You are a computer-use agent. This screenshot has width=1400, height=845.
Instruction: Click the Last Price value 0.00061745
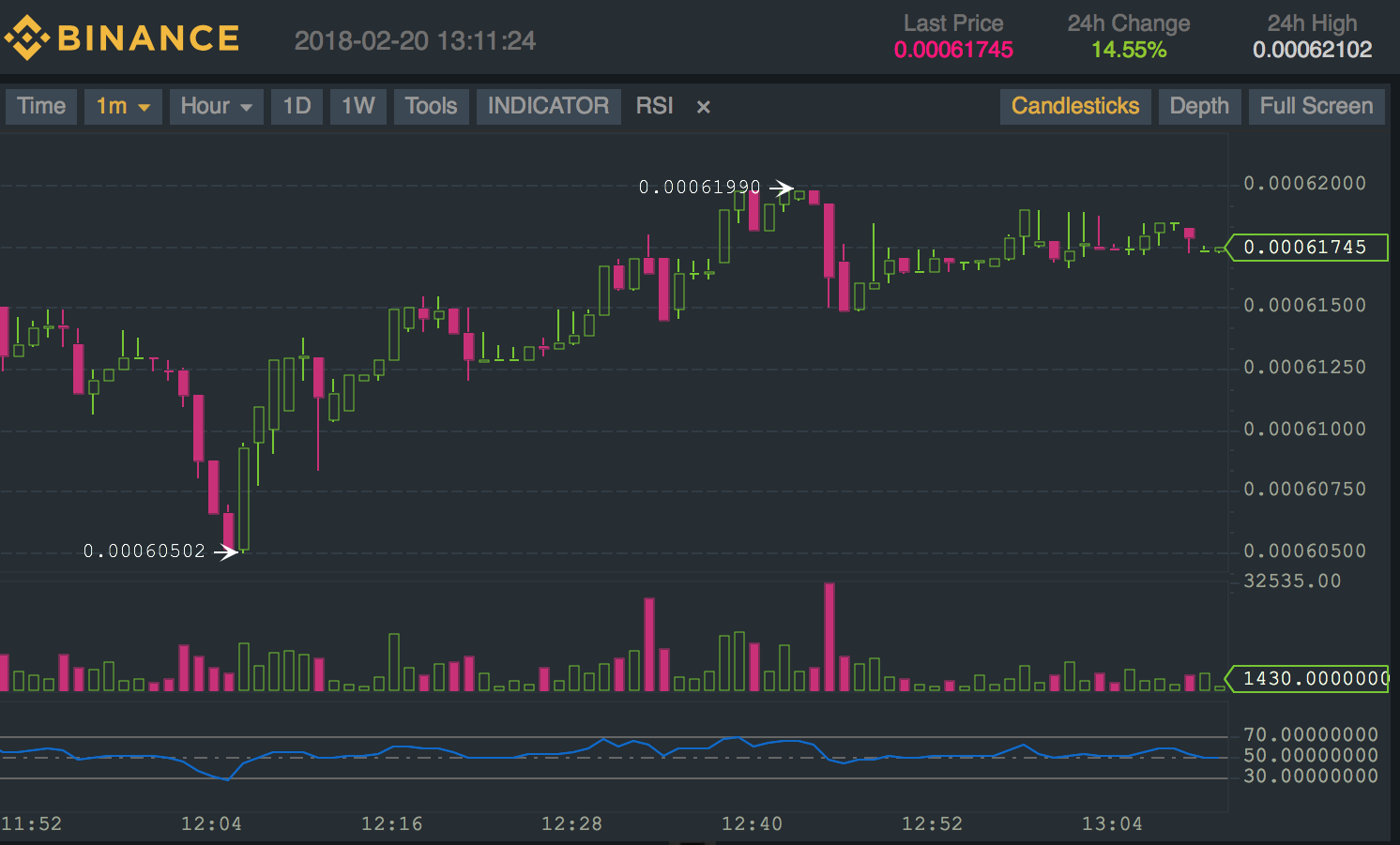click(x=953, y=50)
